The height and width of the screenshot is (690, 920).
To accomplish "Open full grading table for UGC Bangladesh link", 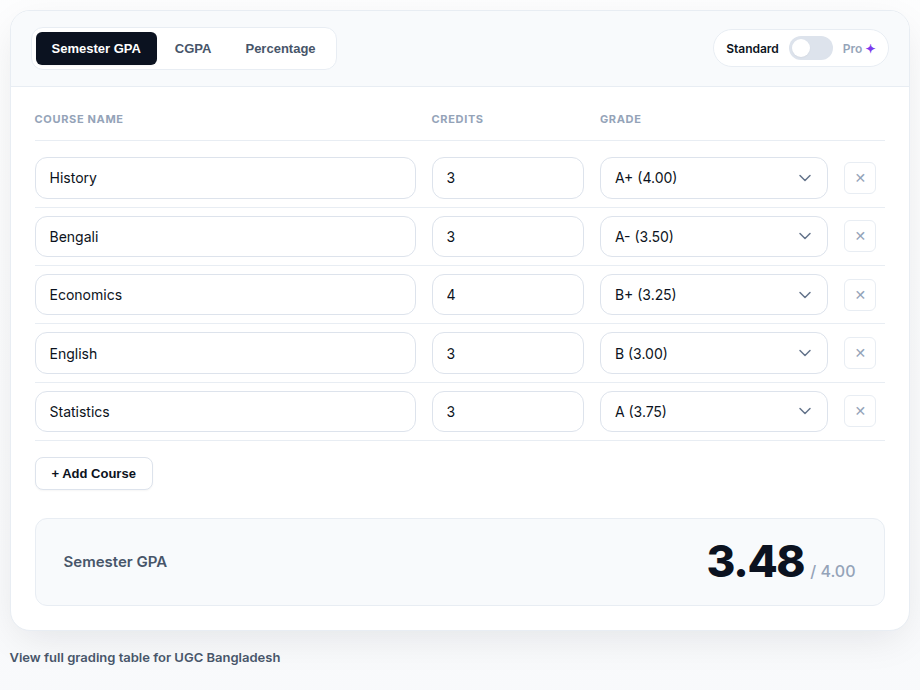I will (145, 658).
